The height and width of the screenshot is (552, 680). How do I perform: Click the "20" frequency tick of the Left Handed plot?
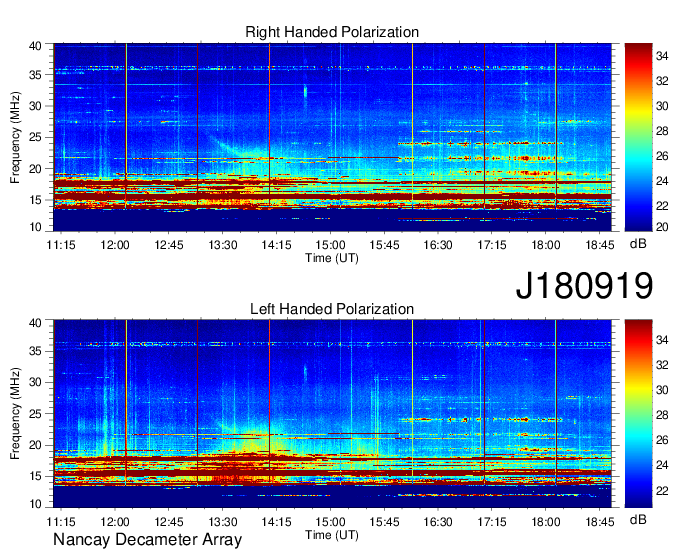pos(35,445)
